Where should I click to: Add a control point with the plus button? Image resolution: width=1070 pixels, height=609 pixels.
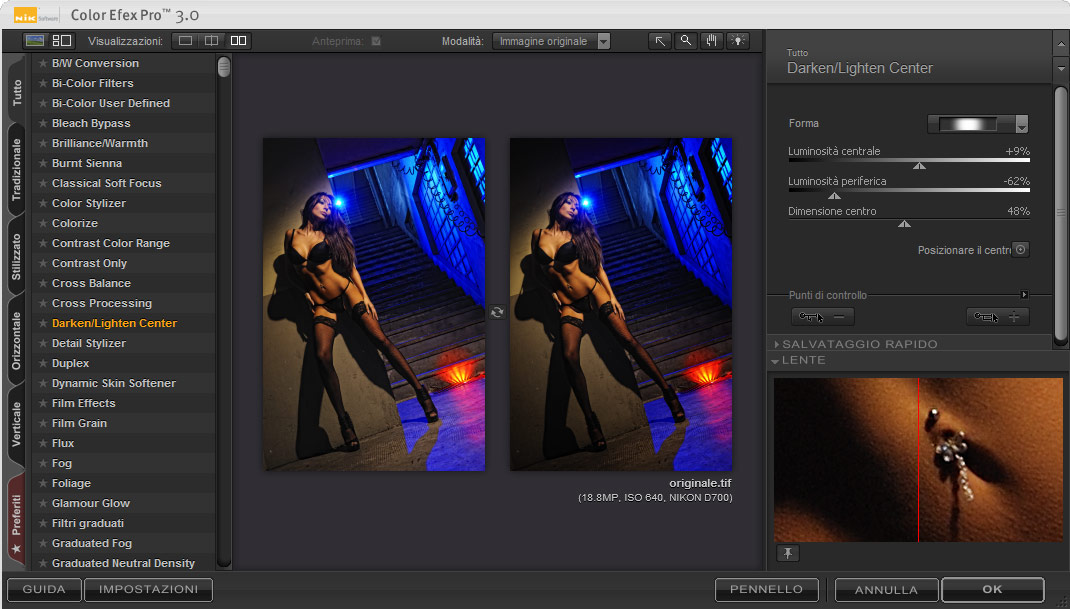click(x=997, y=317)
